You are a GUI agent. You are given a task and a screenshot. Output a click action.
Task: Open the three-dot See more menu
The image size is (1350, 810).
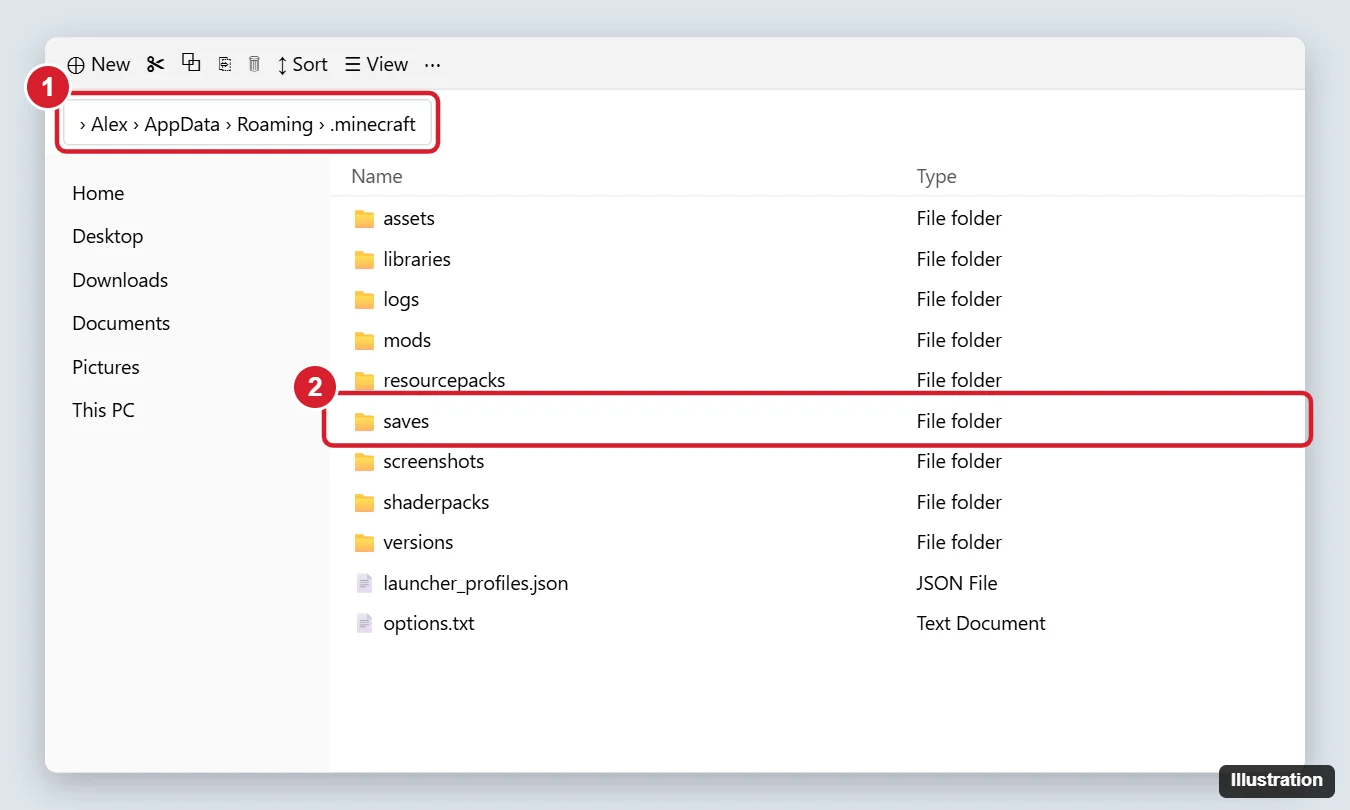click(432, 64)
